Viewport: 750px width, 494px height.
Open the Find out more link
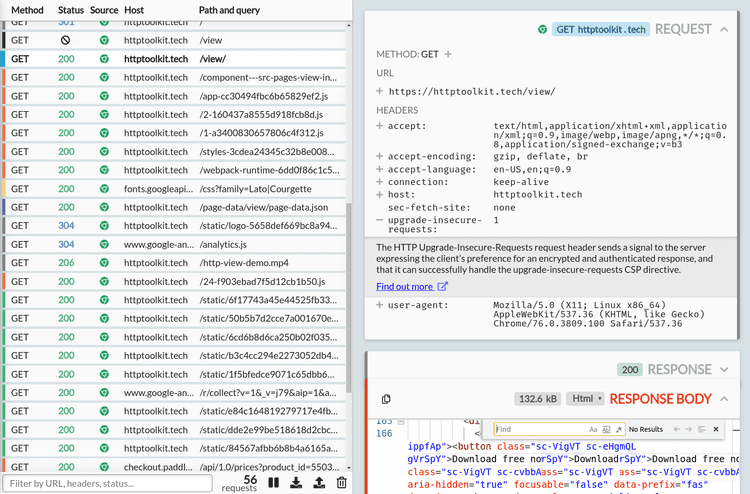[x=412, y=286]
